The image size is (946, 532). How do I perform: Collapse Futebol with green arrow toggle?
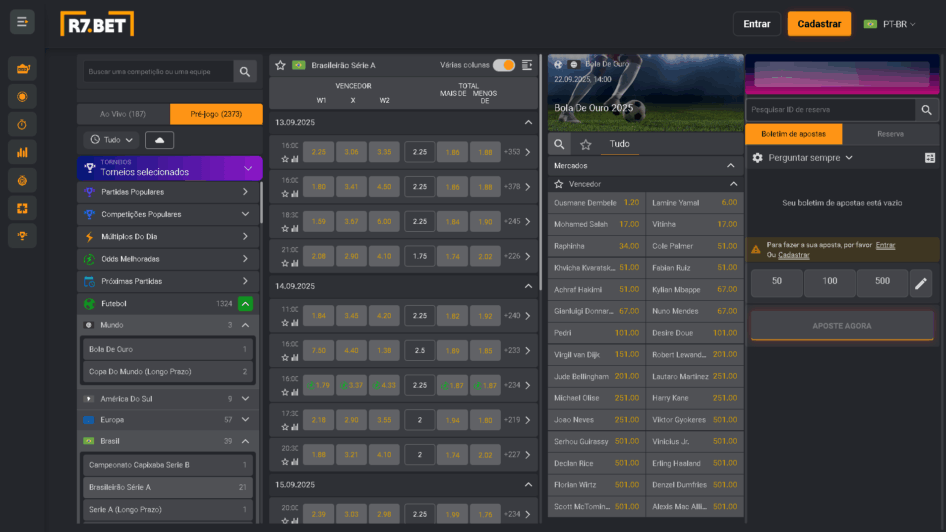(x=246, y=304)
